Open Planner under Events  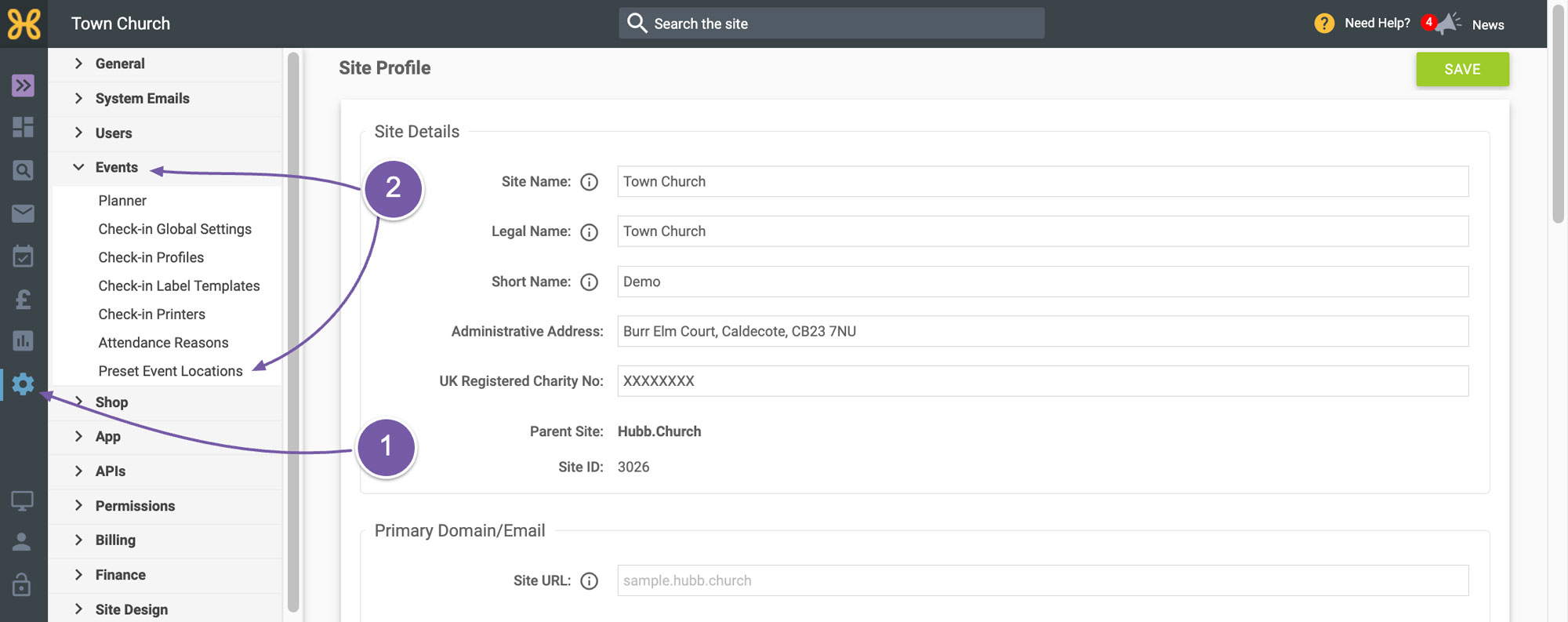[x=122, y=201]
